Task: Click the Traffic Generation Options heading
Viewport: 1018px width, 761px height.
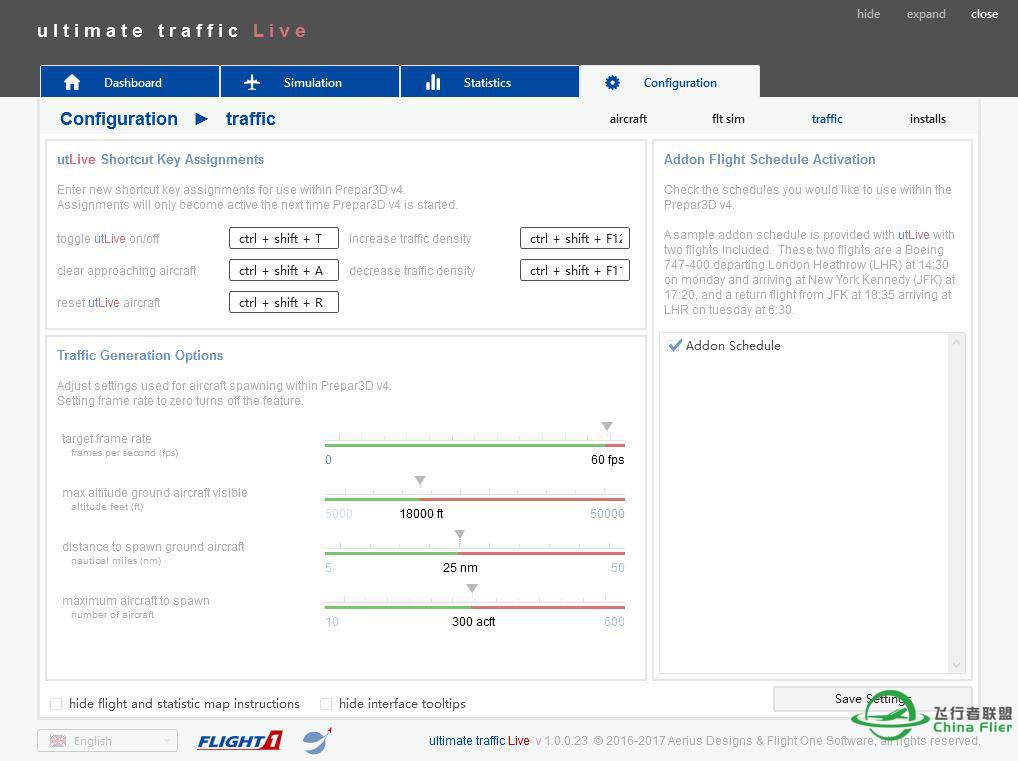Action: point(140,355)
